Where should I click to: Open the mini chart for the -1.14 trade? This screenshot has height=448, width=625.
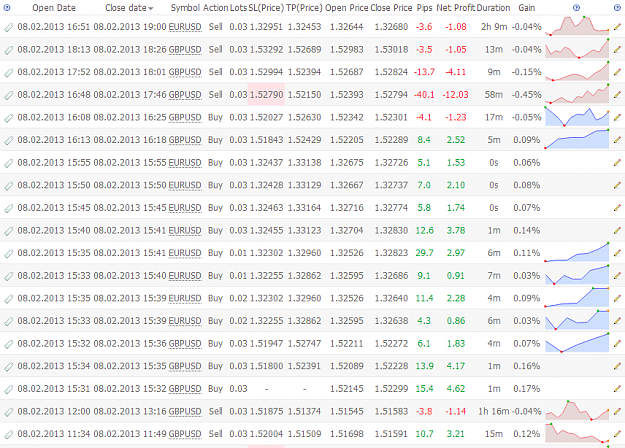coord(577,411)
